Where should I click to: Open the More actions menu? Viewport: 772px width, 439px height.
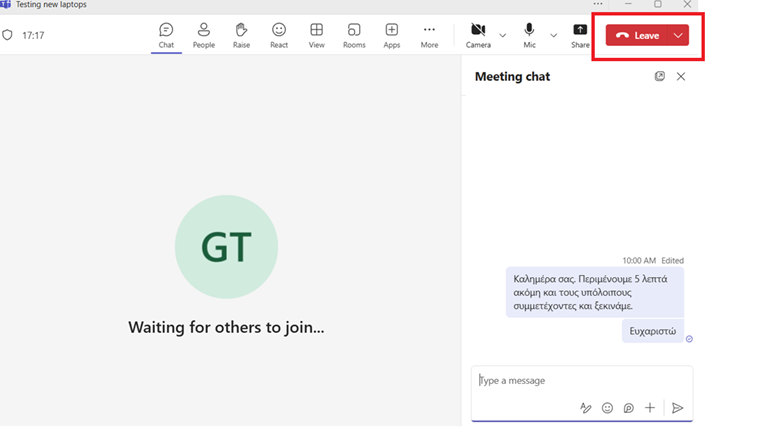429,35
